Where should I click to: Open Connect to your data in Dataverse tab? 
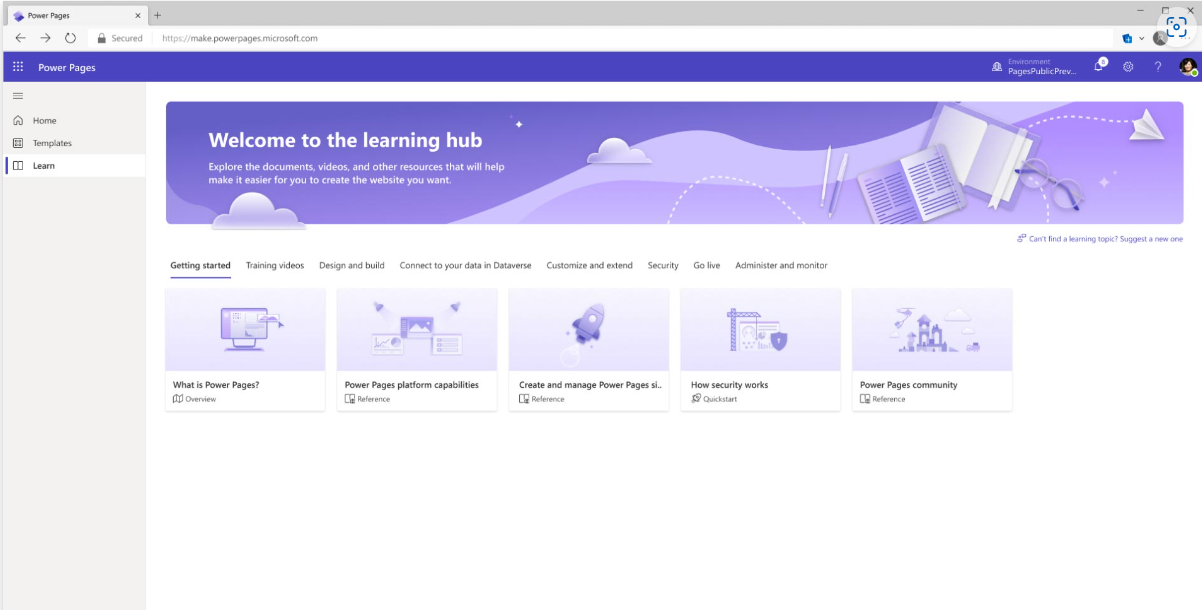pos(465,266)
